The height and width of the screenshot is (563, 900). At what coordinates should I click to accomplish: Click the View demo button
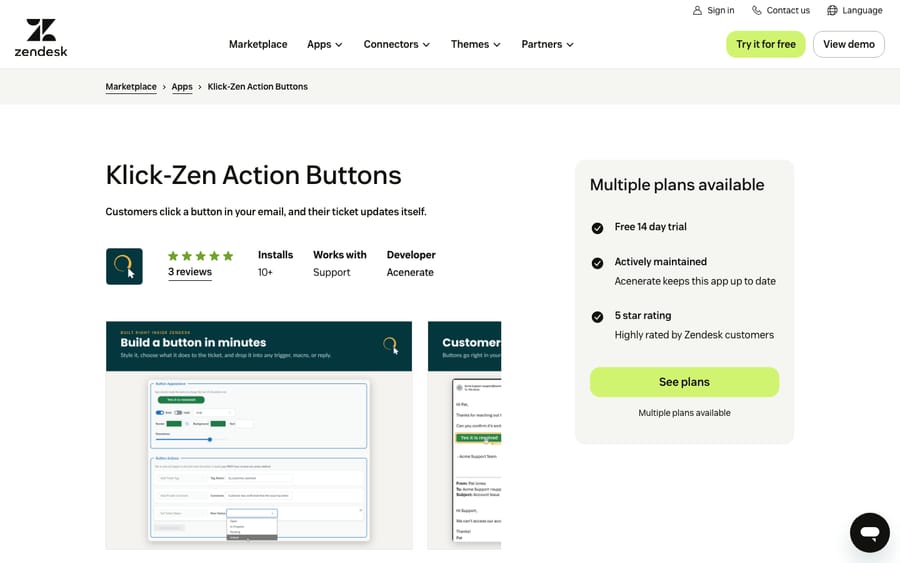coord(849,44)
